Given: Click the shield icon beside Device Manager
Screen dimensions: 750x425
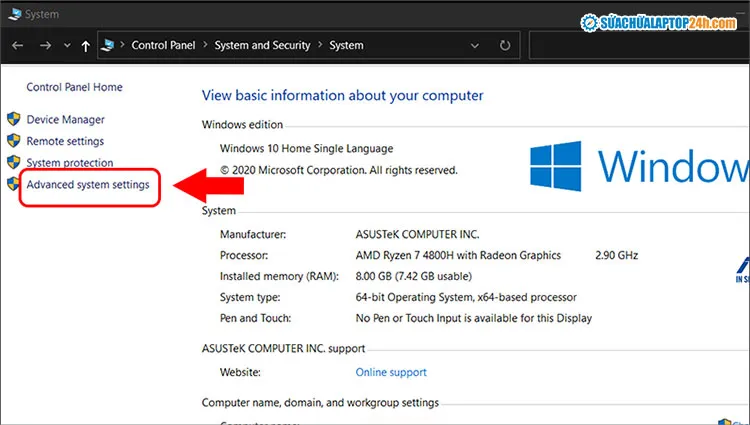Looking at the screenshot, I should click(14, 120).
